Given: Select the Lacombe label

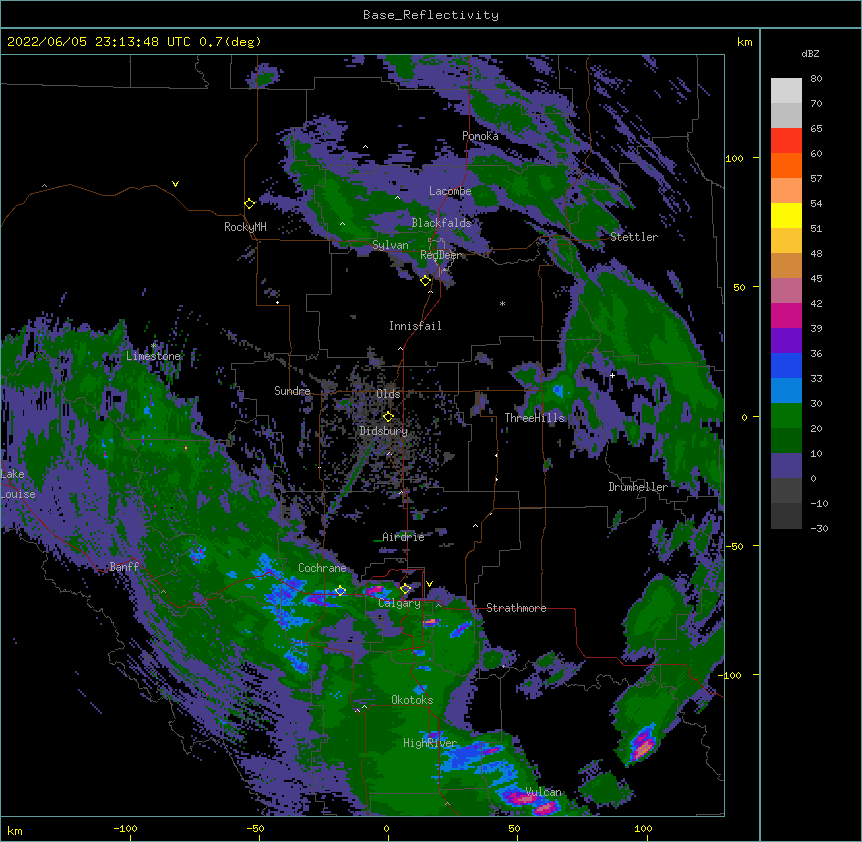Looking at the screenshot, I should click(450, 191).
